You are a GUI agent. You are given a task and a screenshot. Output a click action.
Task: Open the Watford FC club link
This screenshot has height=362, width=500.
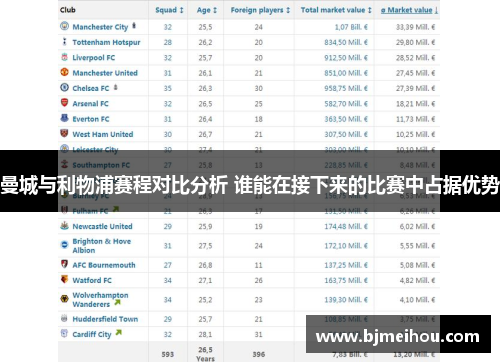point(92,280)
